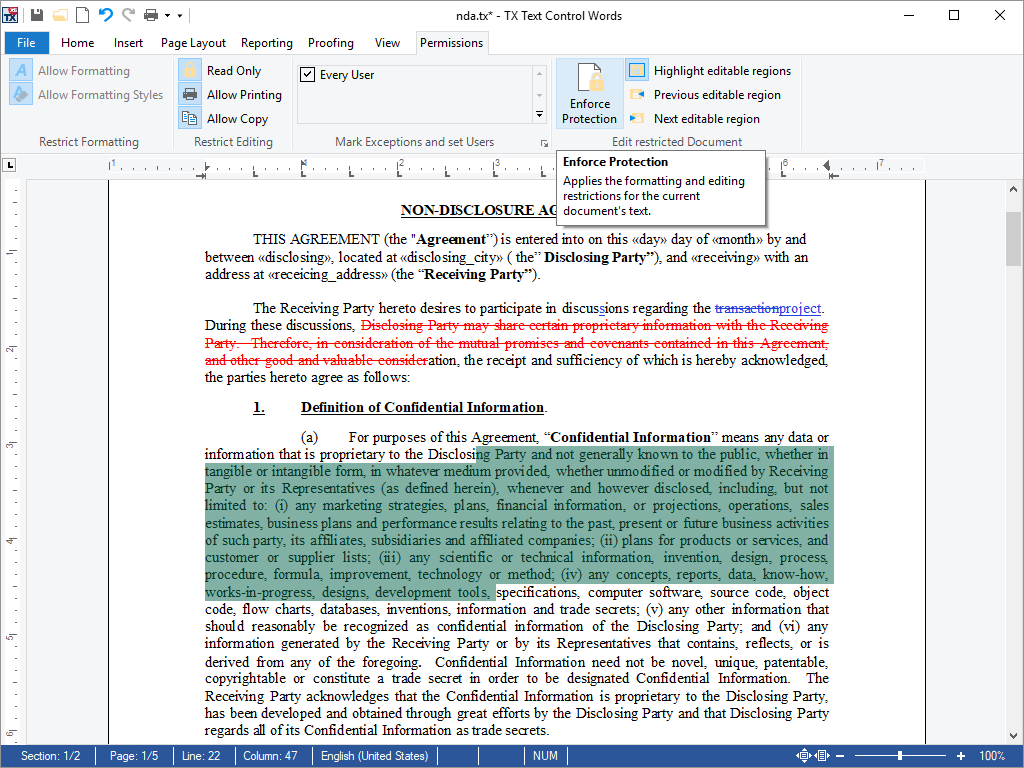This screenshot has width=1024, height=768.
Task: Click the Page: 1/5 status indicator
Action: pyautogui.click(x=134, y=756)
